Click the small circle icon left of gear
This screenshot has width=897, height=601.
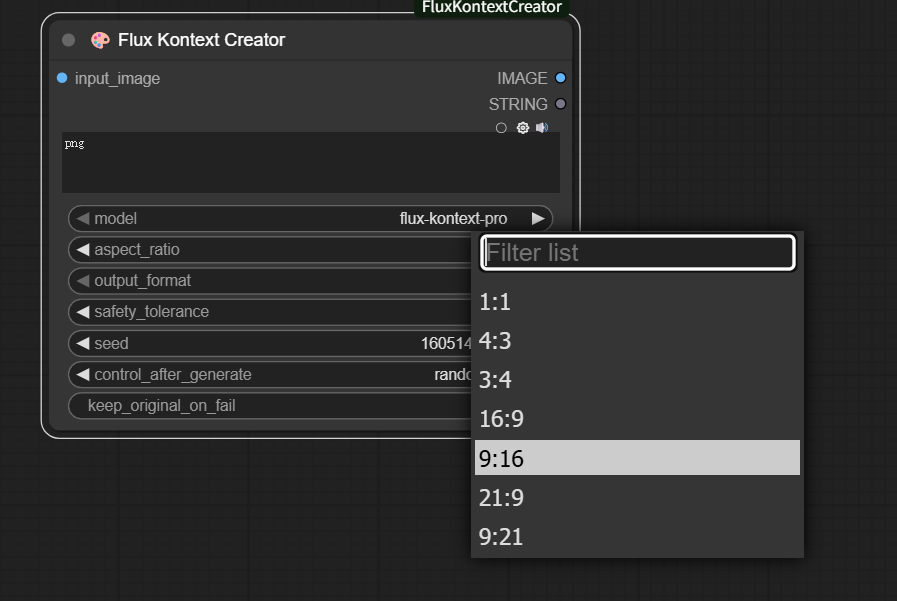point(501,128)
